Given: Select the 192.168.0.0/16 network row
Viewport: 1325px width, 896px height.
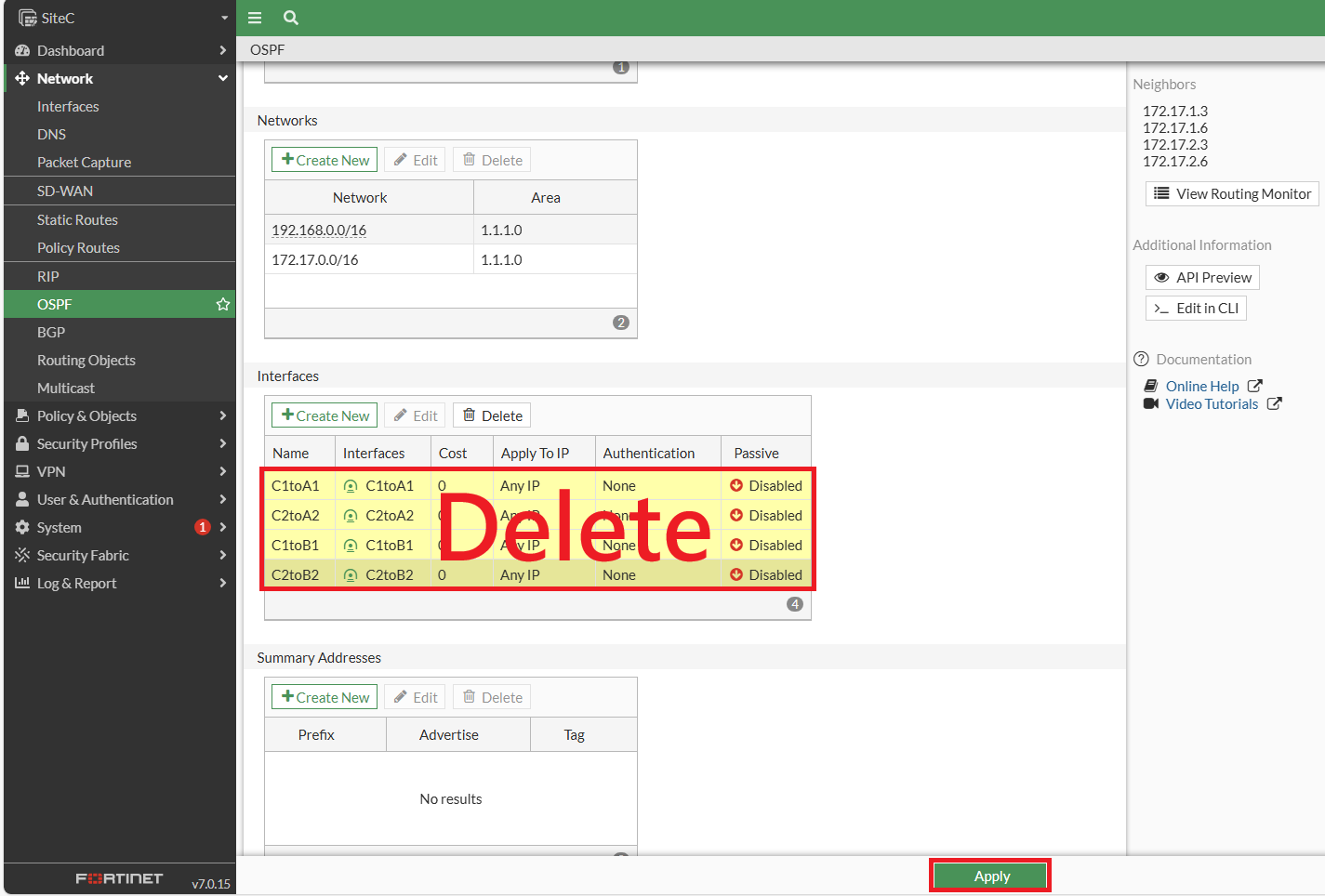Looking at the screenshot, I should [x=451, y=230].
